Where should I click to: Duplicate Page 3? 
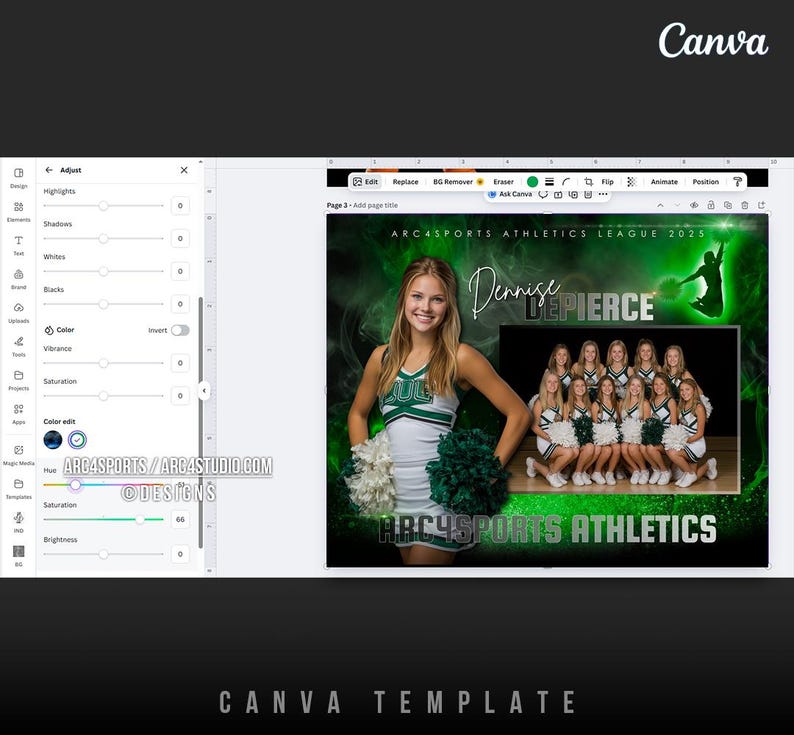pos(728,205)
